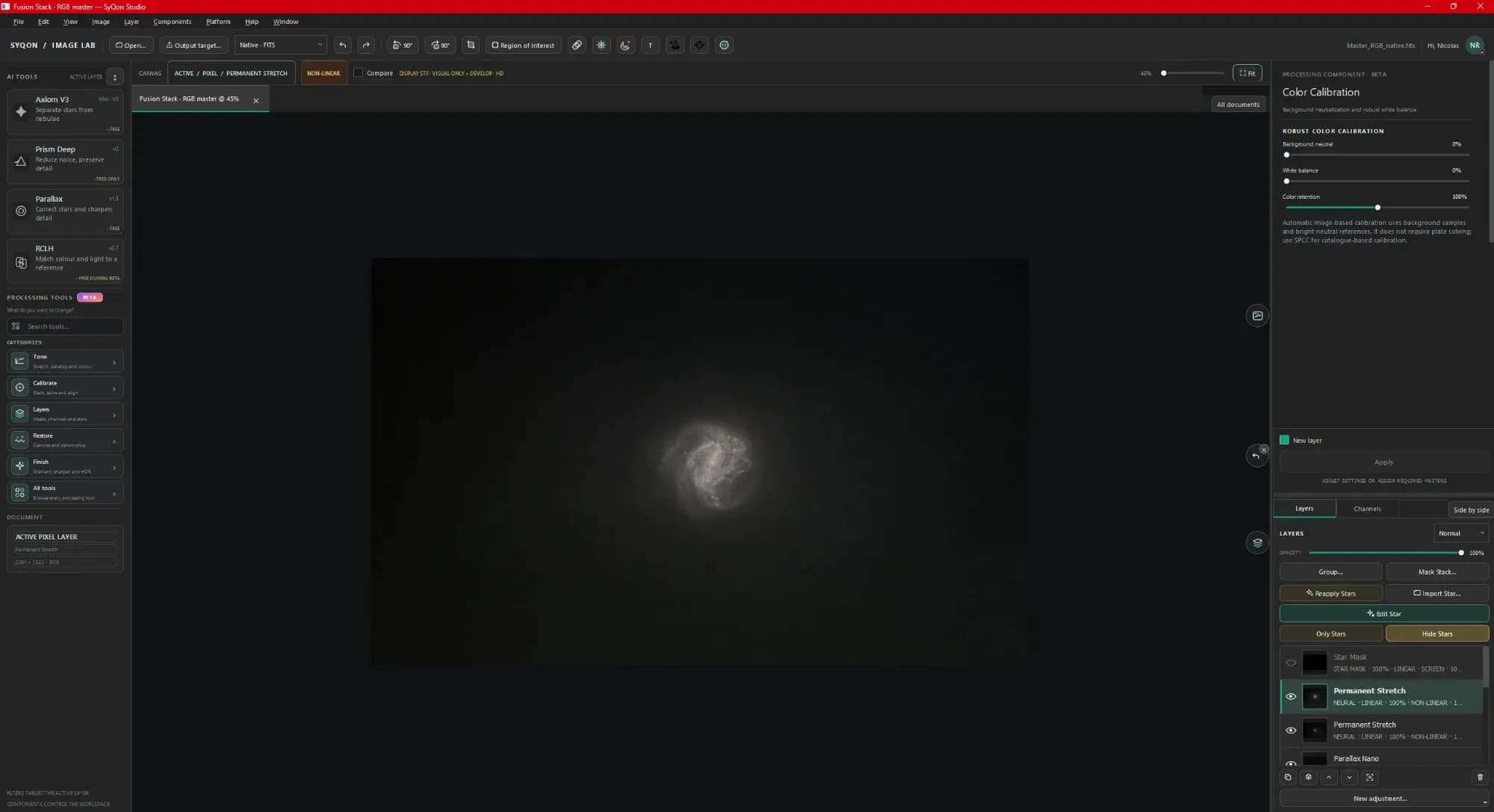Click the layers stack icon beside canvas

pyautogui.click(x=1257, y=542)
